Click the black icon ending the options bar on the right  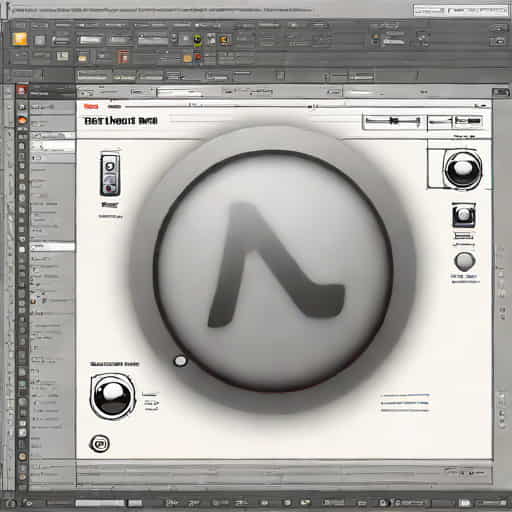[501, 92]
